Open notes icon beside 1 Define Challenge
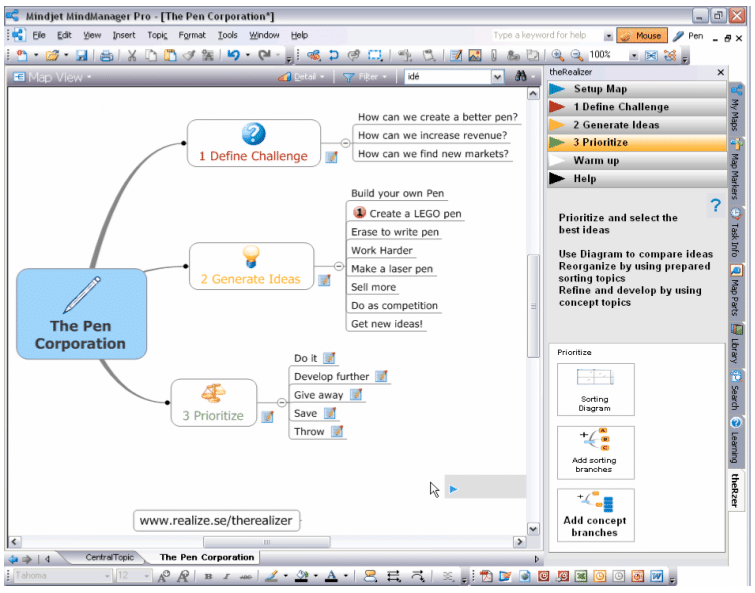The width and height of the screenshot is (755, 593). 331,157
